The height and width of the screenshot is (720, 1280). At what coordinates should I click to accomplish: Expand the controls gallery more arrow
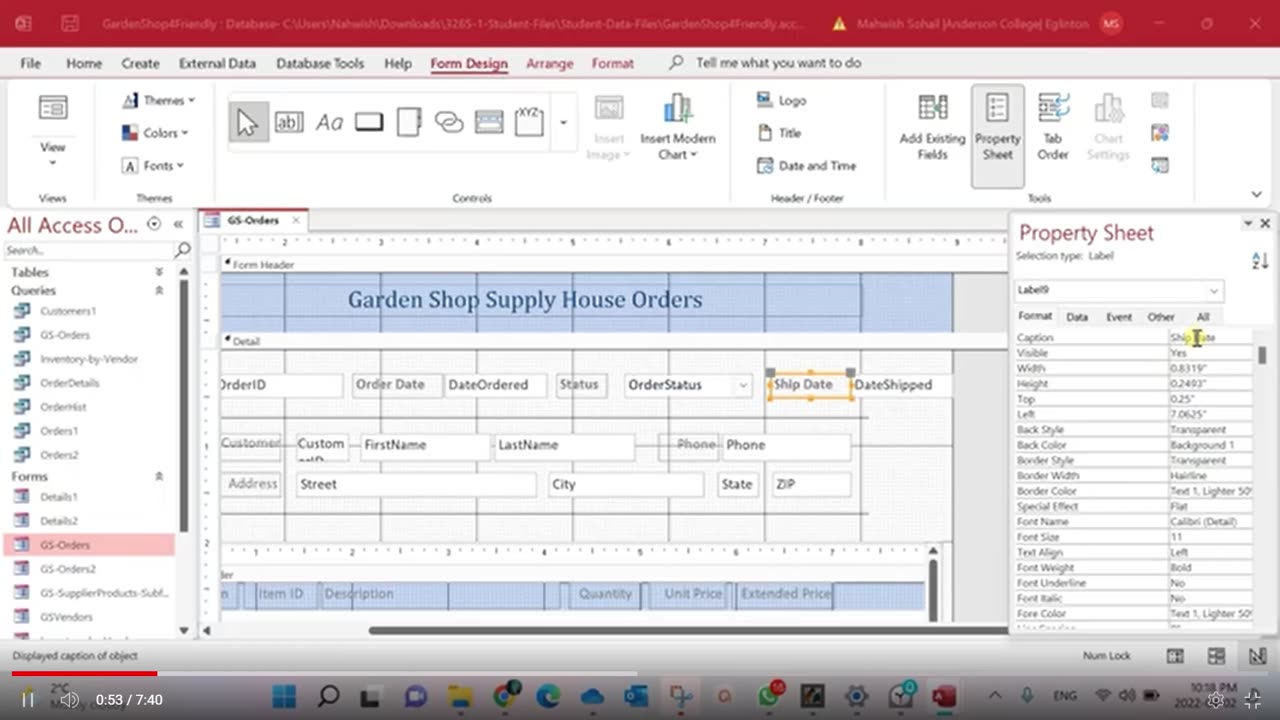coord(563,123)
